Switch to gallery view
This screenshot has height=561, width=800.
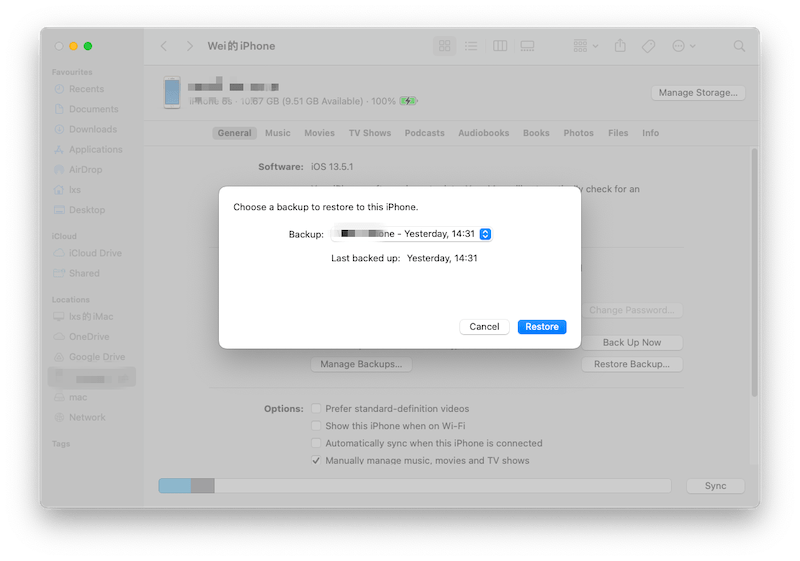pos(527,46)
